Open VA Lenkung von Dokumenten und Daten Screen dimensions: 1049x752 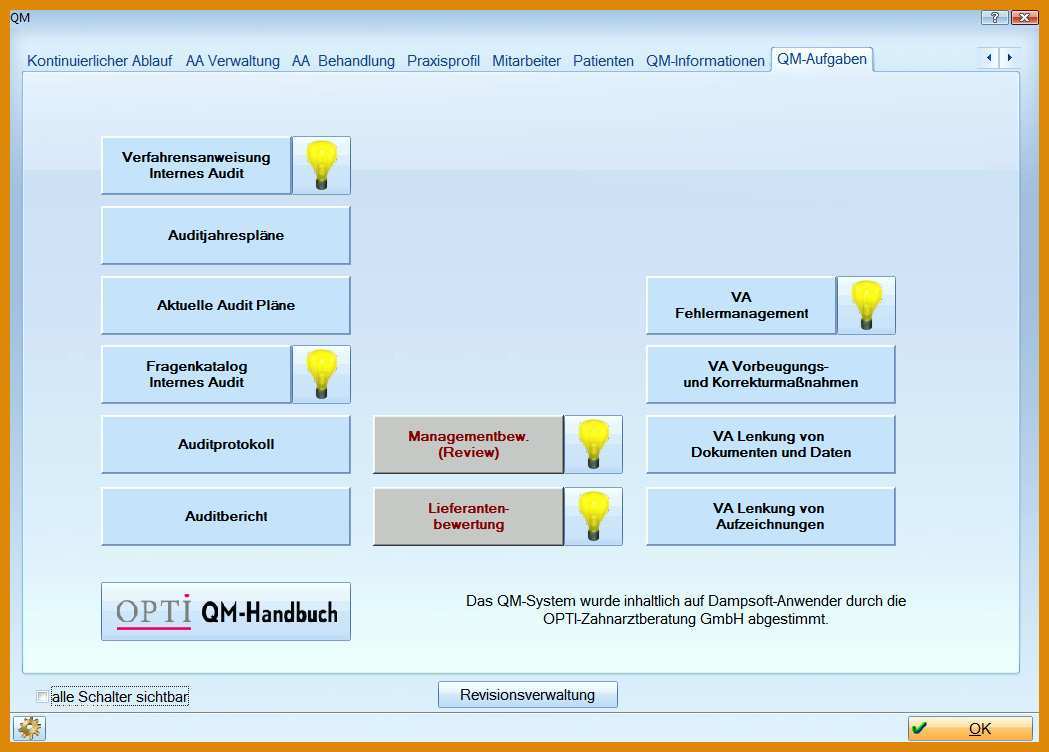click(x=771, y=444)
